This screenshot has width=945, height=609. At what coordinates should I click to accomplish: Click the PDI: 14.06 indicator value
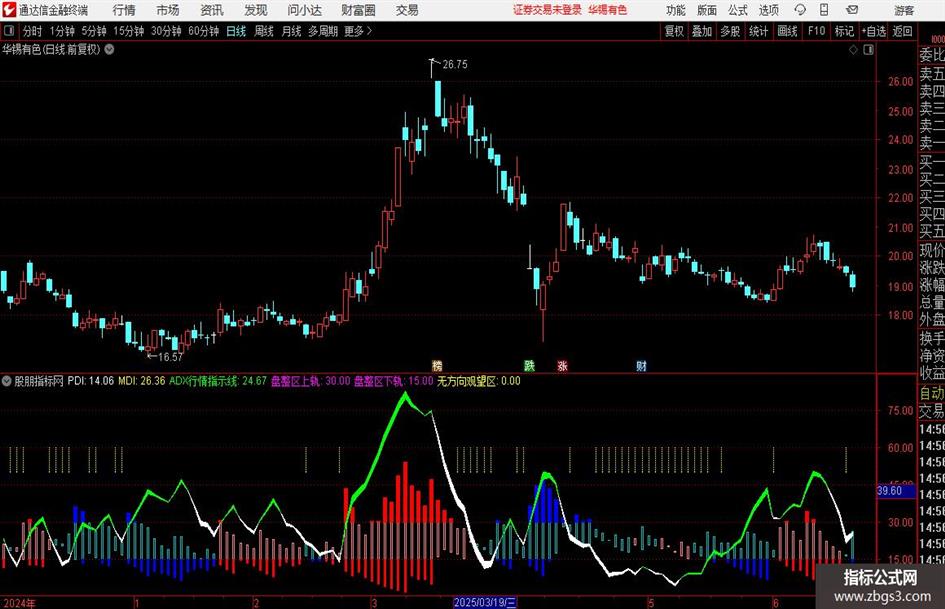pos(90,381)
